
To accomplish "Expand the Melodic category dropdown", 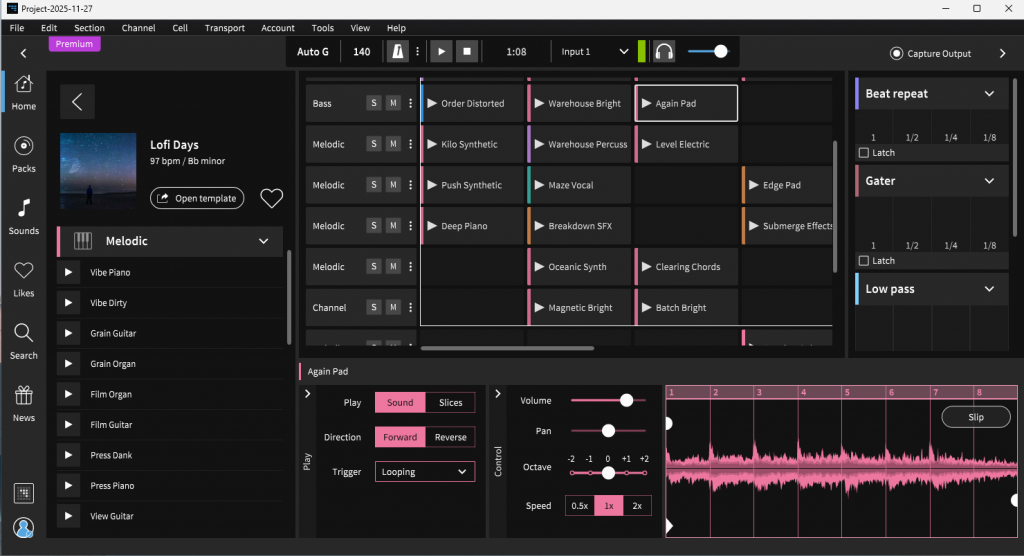I will (x=264, y=241).
